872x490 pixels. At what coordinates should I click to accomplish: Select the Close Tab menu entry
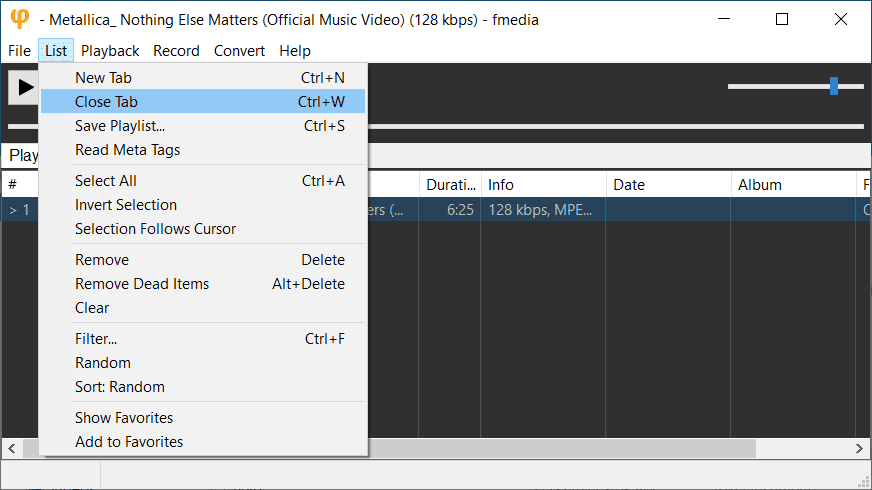click(203, 102)
